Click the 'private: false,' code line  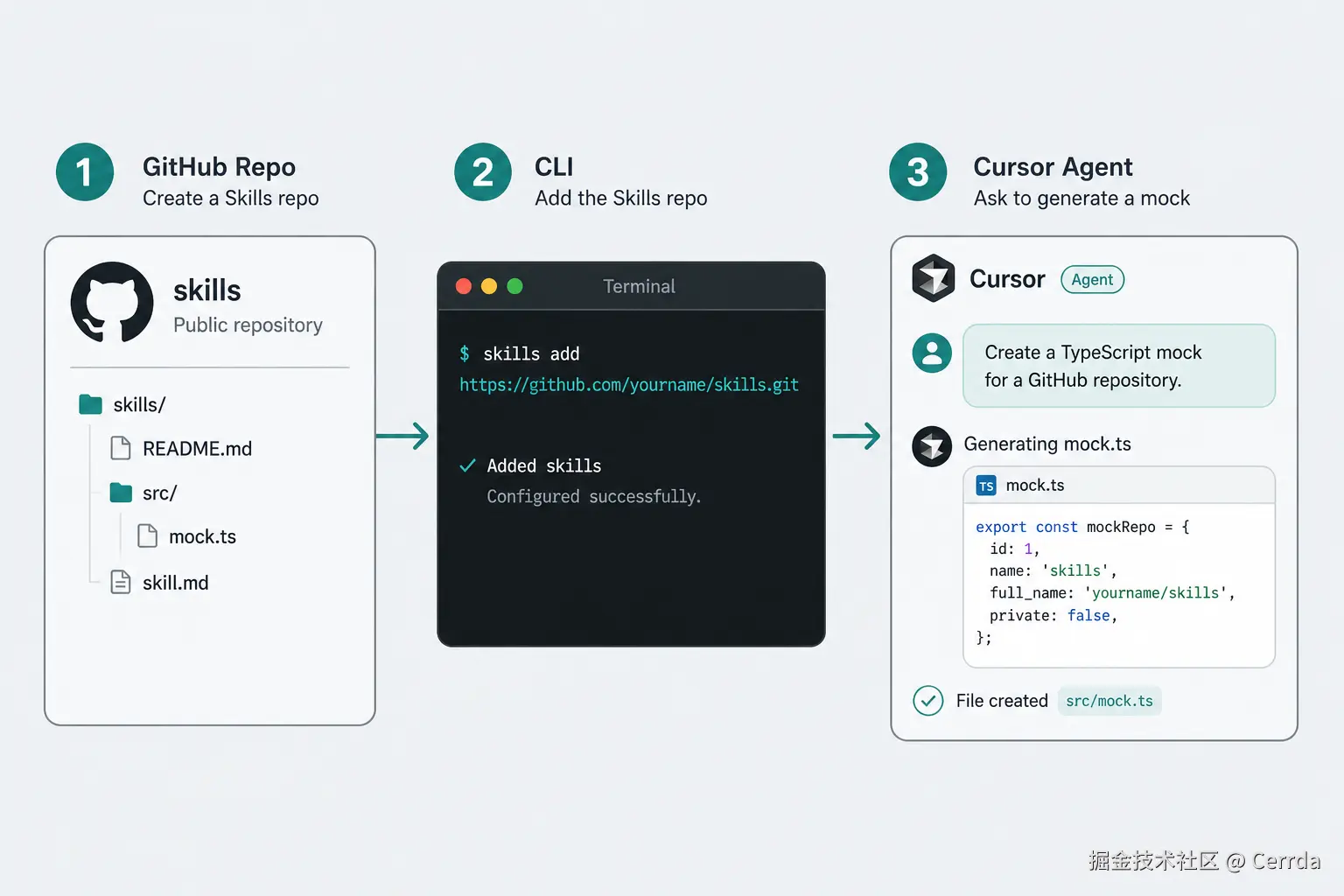point(1053,616)
